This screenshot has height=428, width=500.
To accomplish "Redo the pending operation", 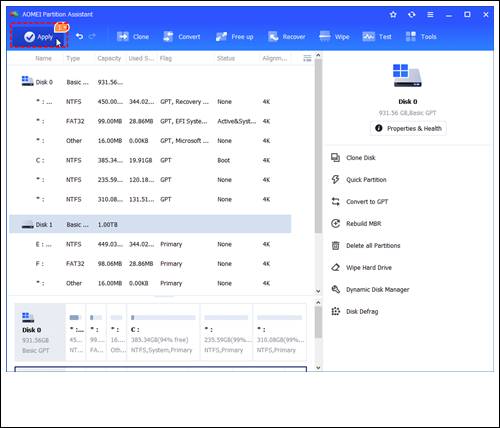I will (x=92, y=36).
